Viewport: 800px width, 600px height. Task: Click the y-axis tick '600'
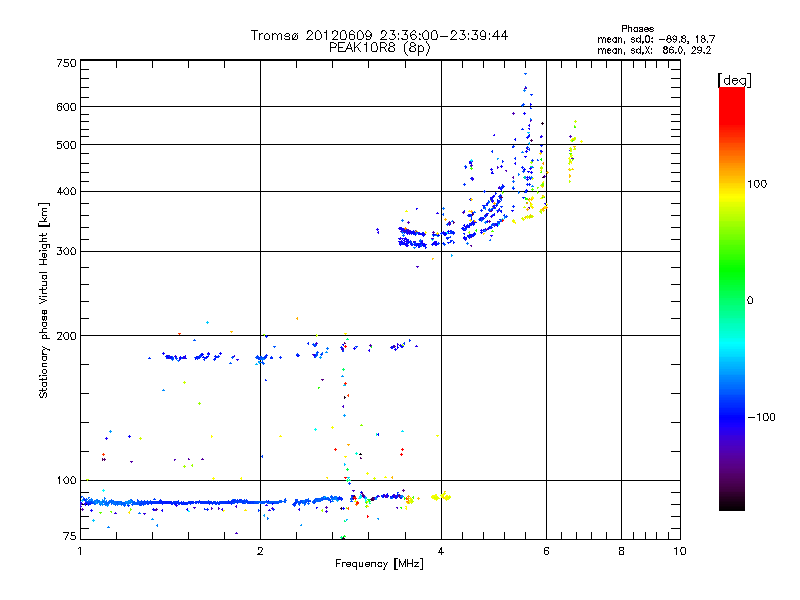[x=66, y=107]
